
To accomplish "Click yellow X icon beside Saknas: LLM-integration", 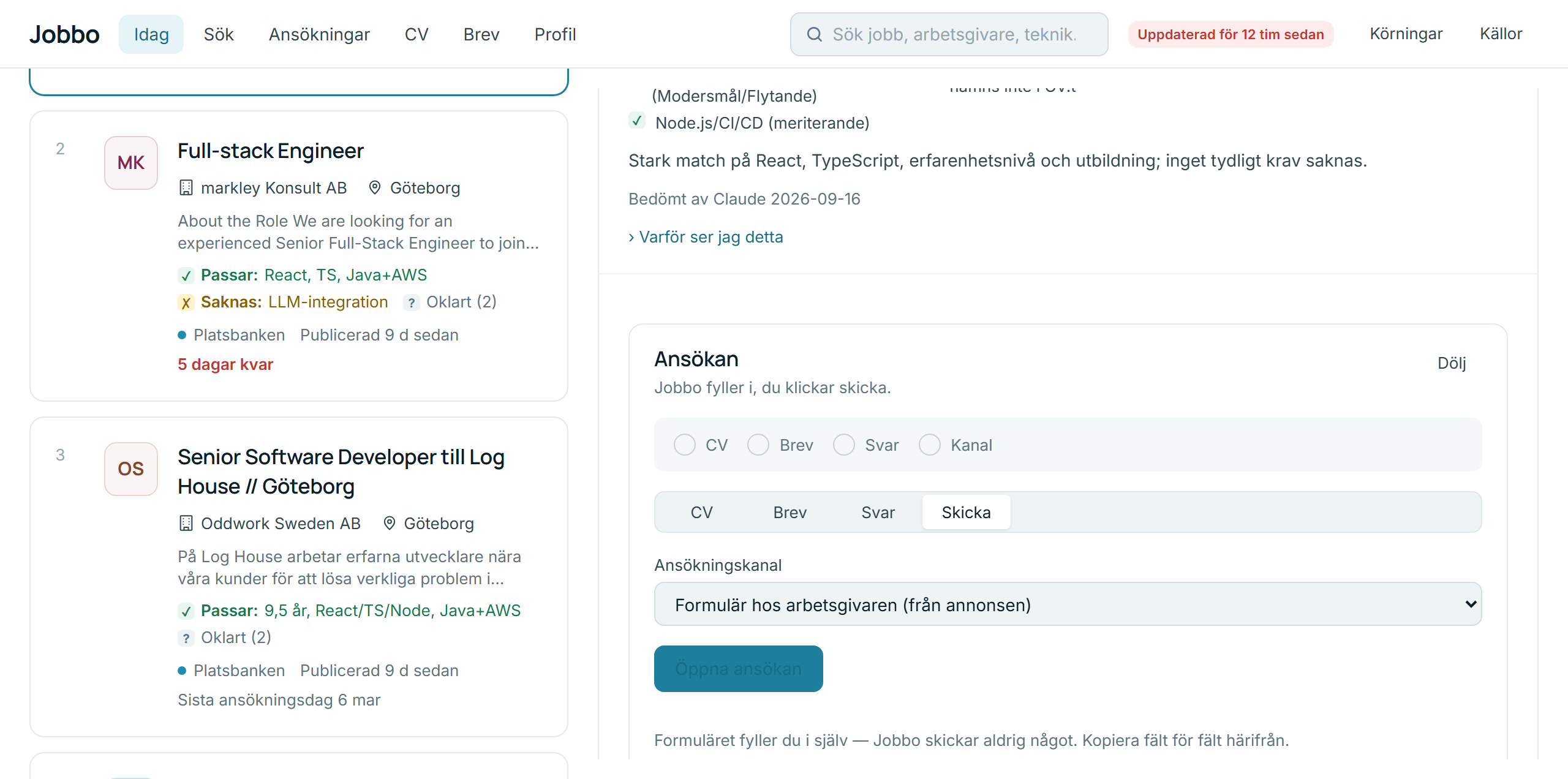I will [x=186, y=303].
